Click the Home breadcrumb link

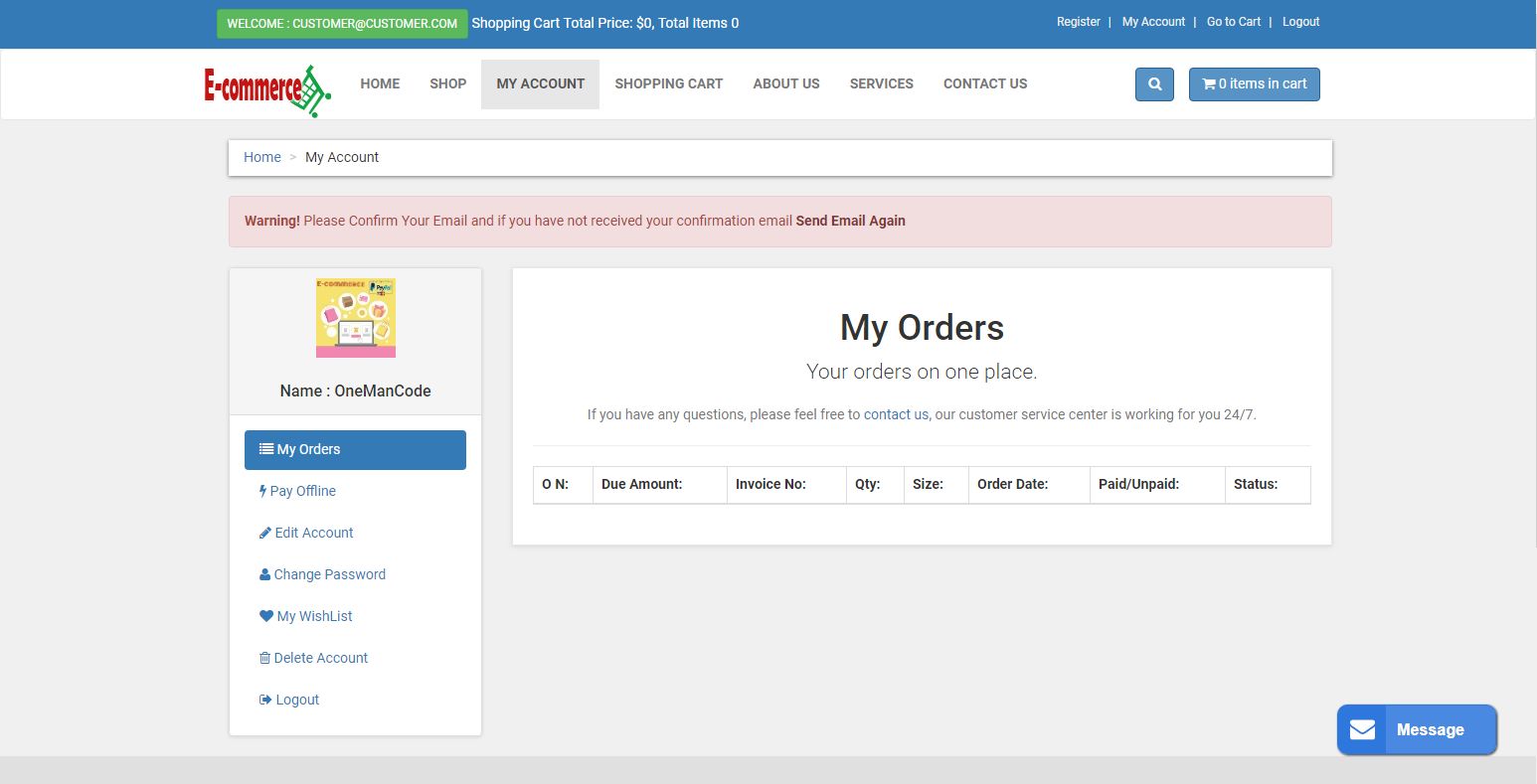pos(262,157)
